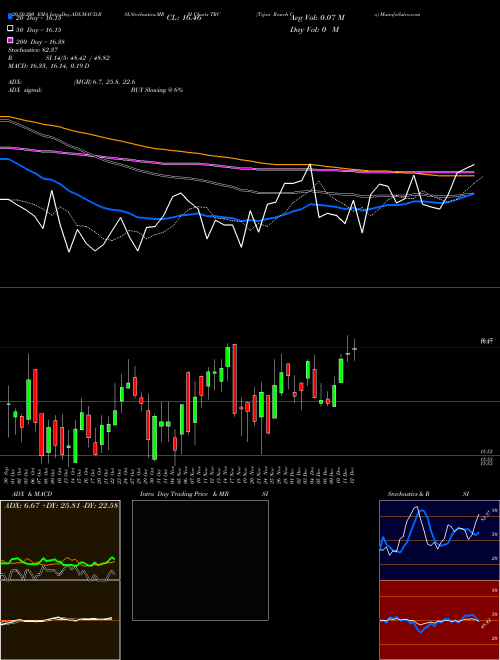Click the '30 Sep' first date axis label

[7, 475]
